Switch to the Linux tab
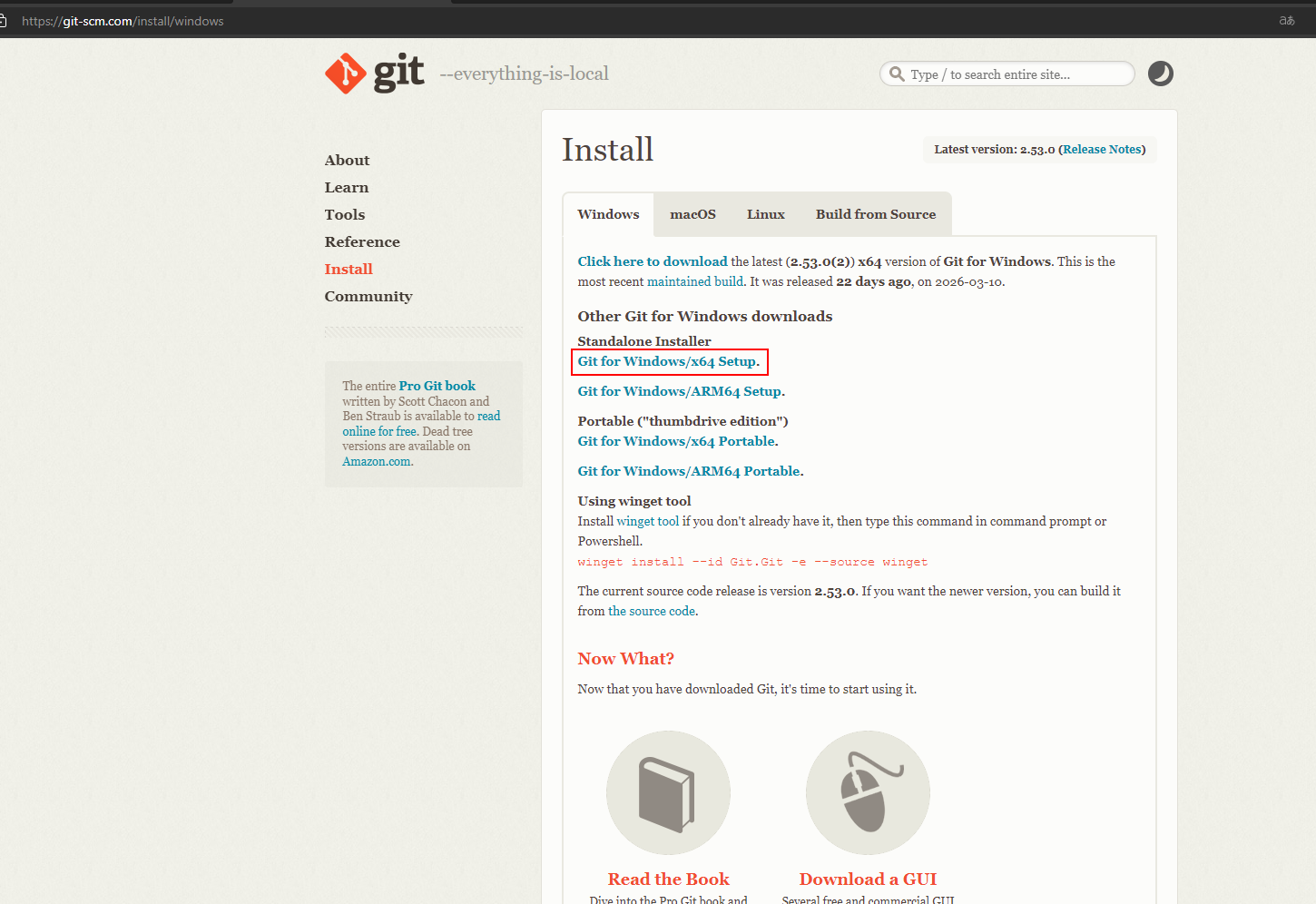The height and width of the screenshot is (904, 1316). [x=765, y=214]
